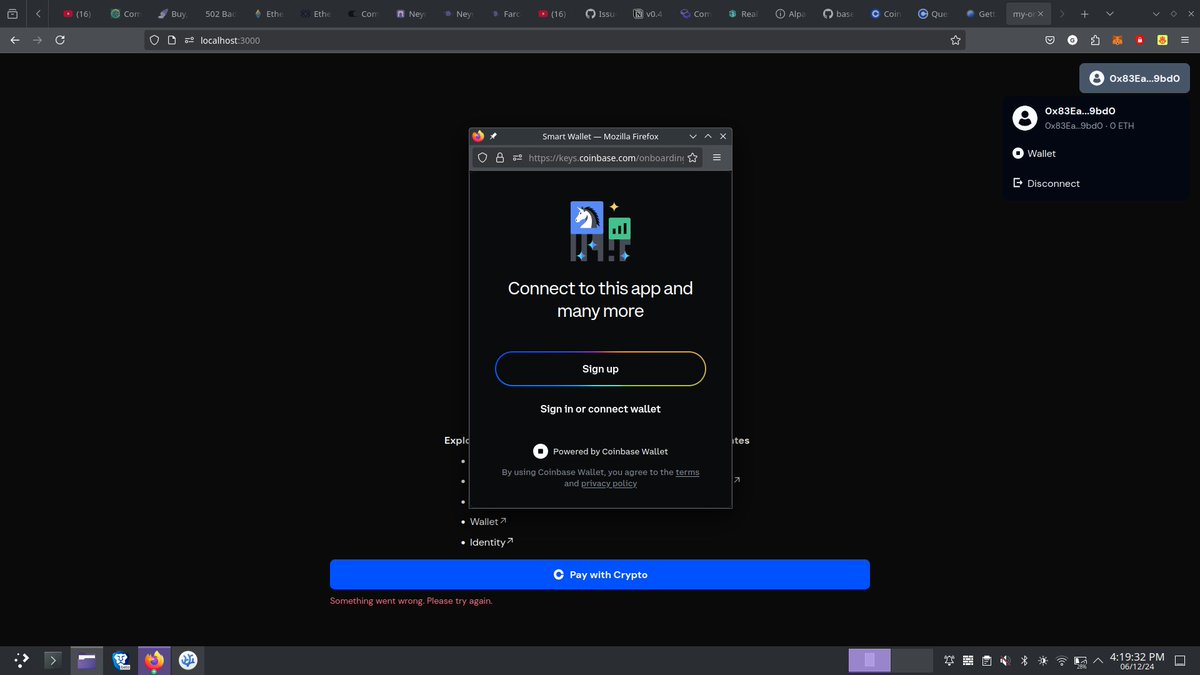Click the account avatar in wallet dropdown
Image resolution: width=1200 pixels, height=675 pixels.
1025,118
